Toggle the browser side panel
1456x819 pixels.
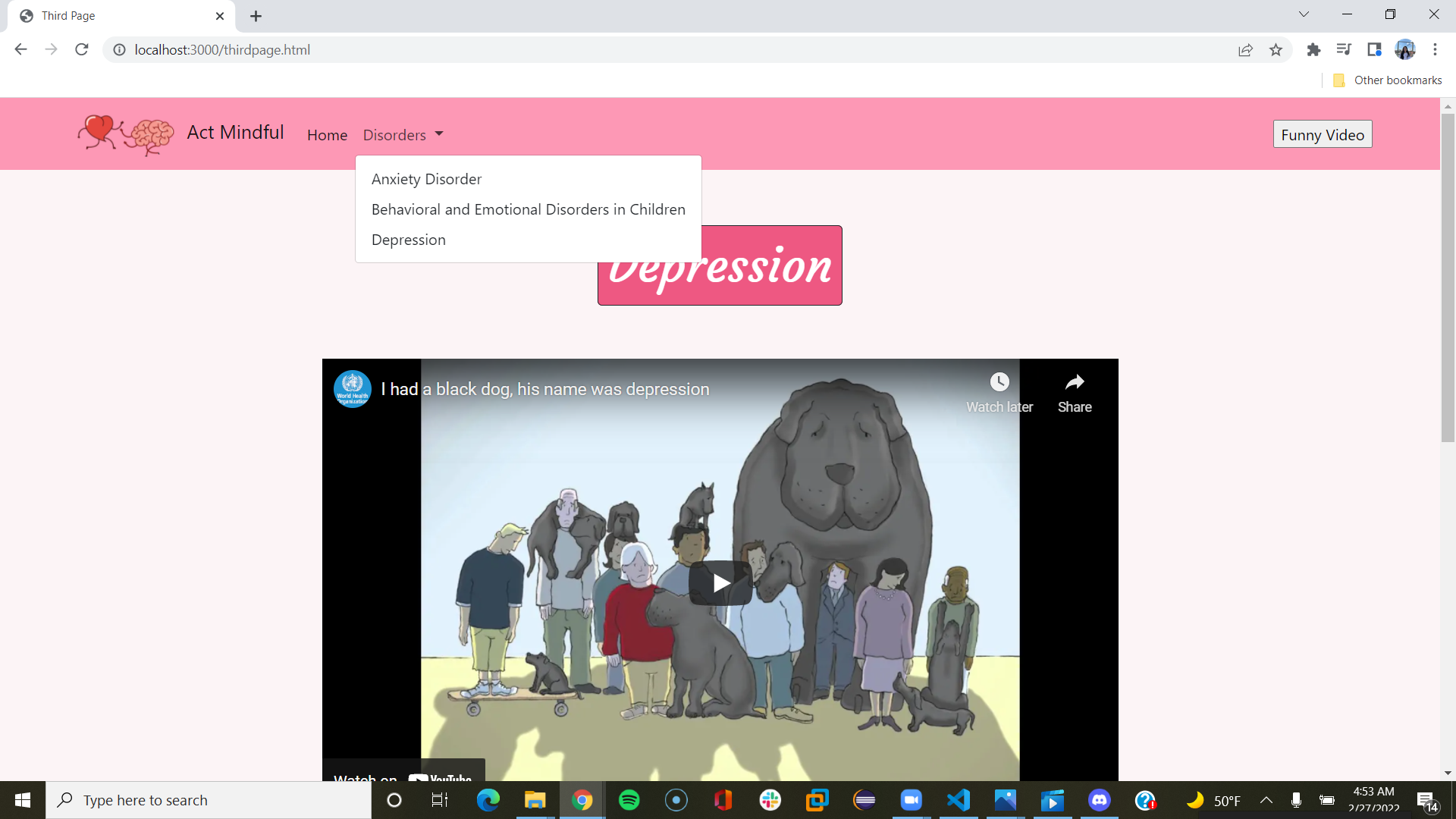[x=1374, y=50]
